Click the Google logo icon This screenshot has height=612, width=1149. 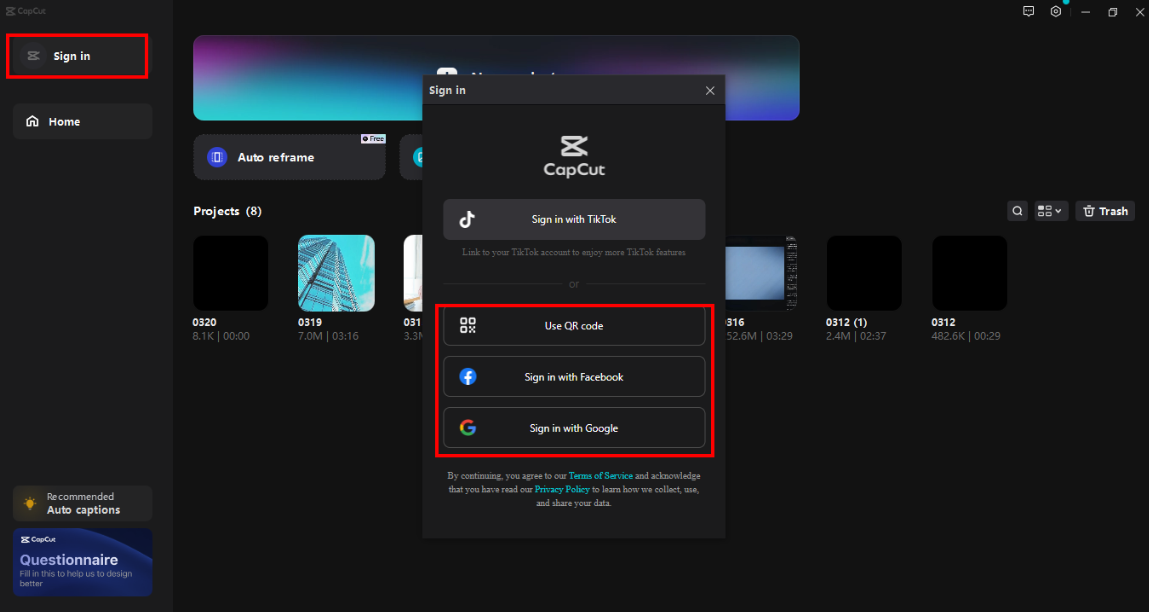[x=468, y=428]
